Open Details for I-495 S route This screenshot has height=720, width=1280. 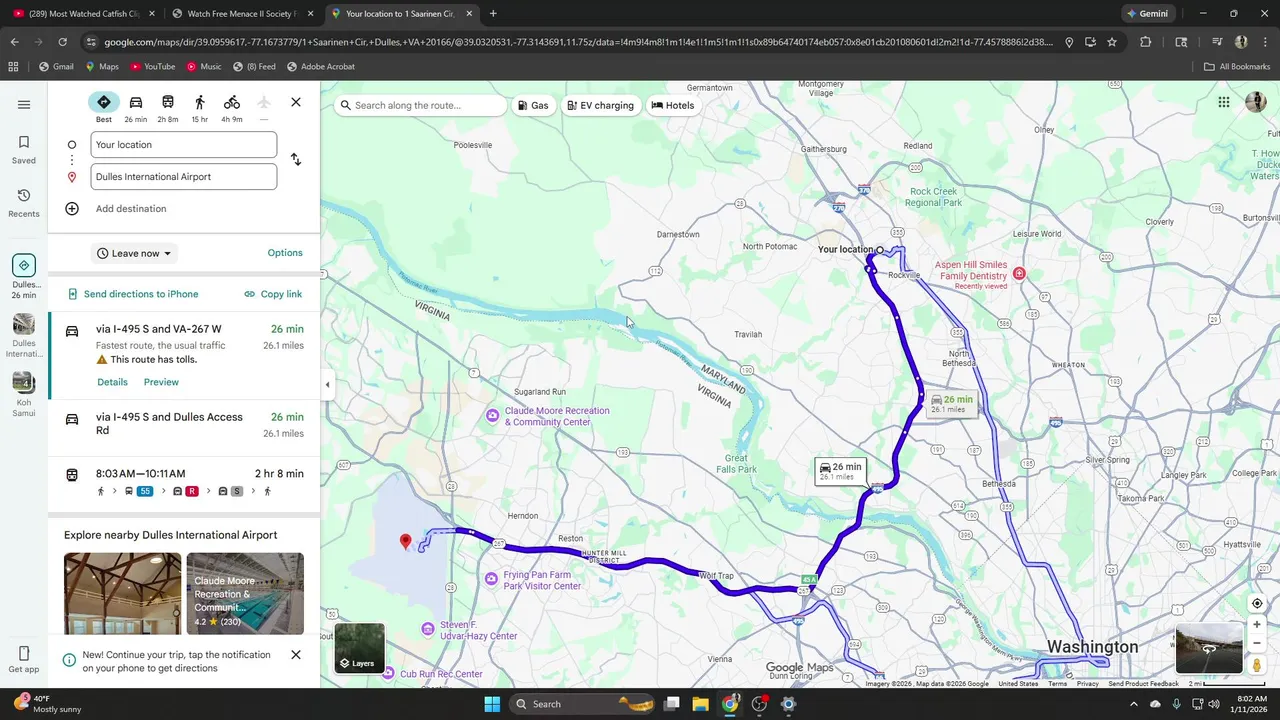112,382
